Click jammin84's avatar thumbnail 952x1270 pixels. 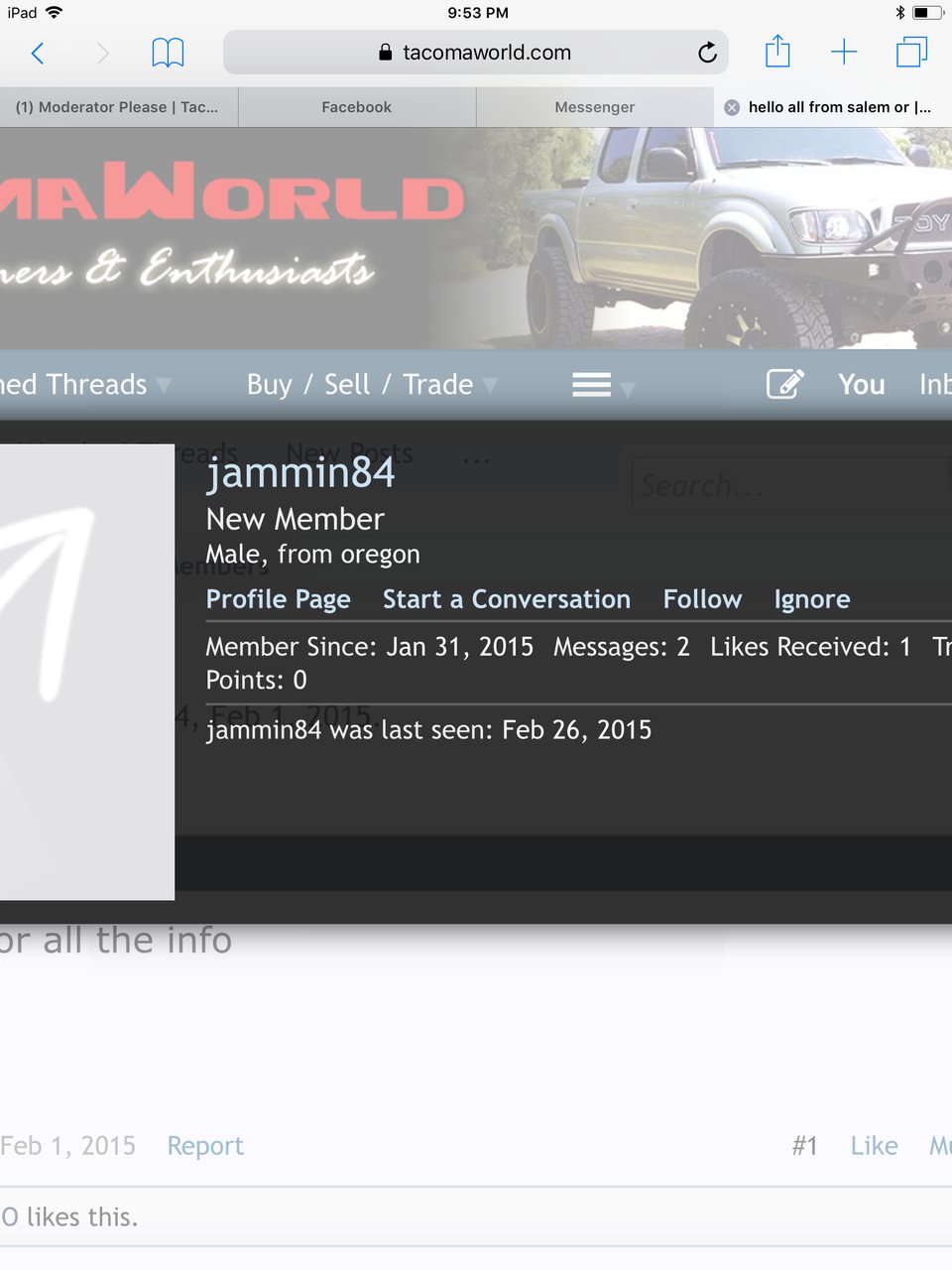click(x=87, y=672)
